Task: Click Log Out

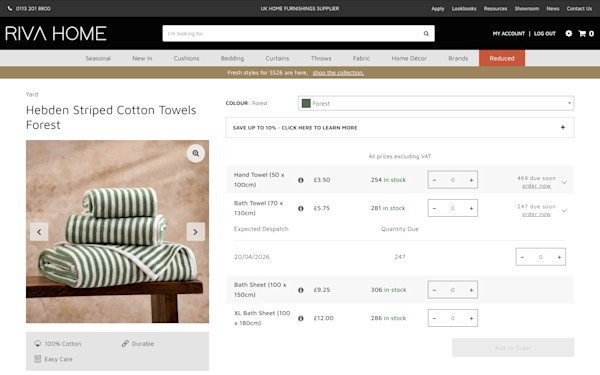Action: pos(545,34)
